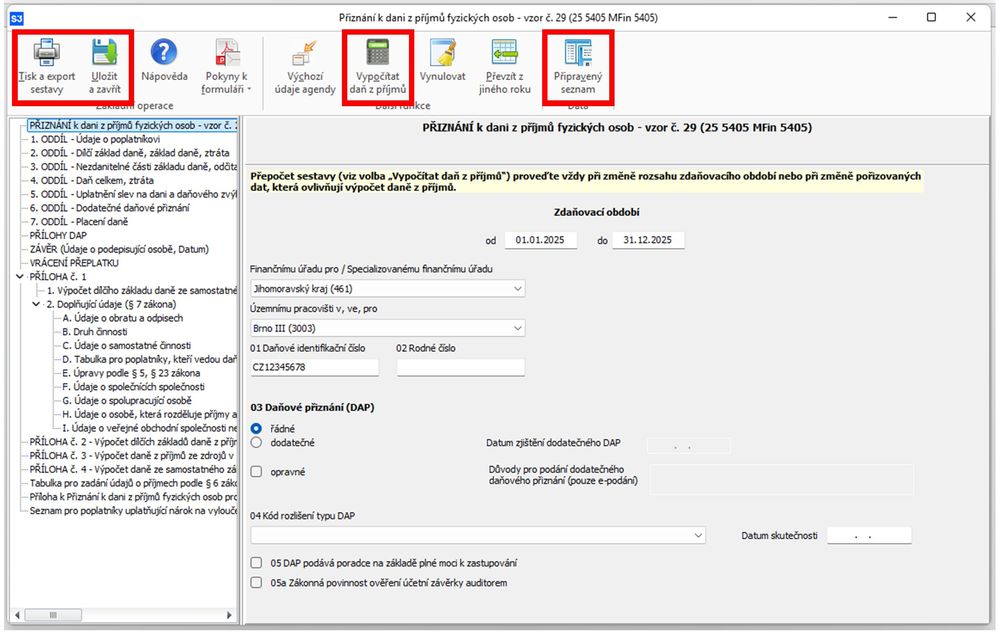Open Nápověda help icon
1000x632 pixels.
[164, 53]
